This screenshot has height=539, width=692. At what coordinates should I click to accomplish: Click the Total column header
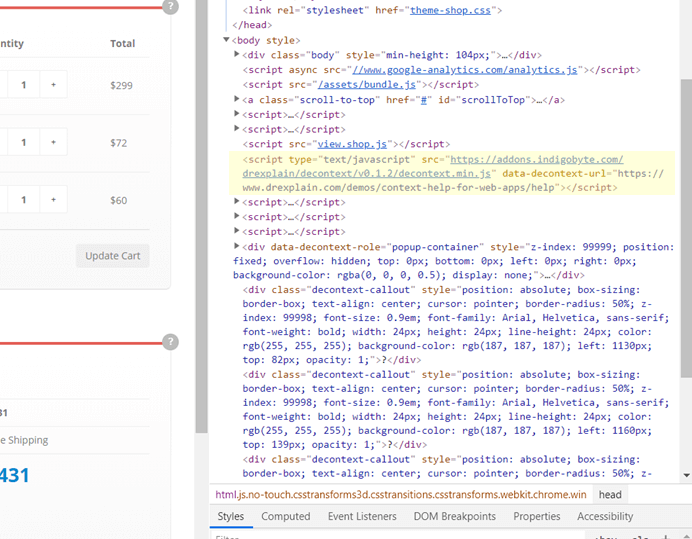[123, 43]
